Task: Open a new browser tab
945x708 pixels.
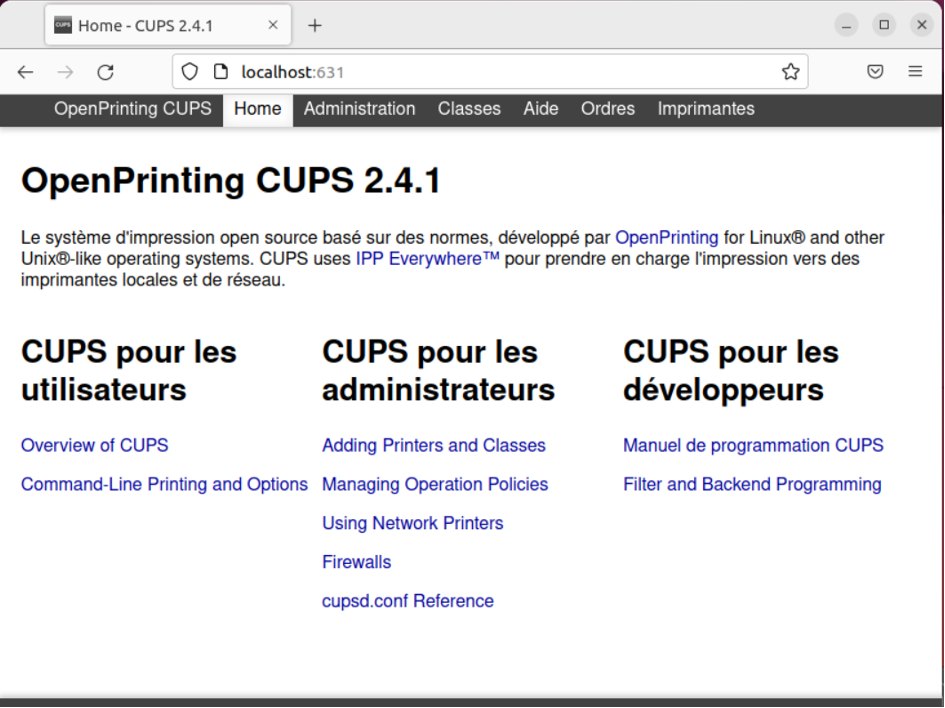Action: point(315,26)
